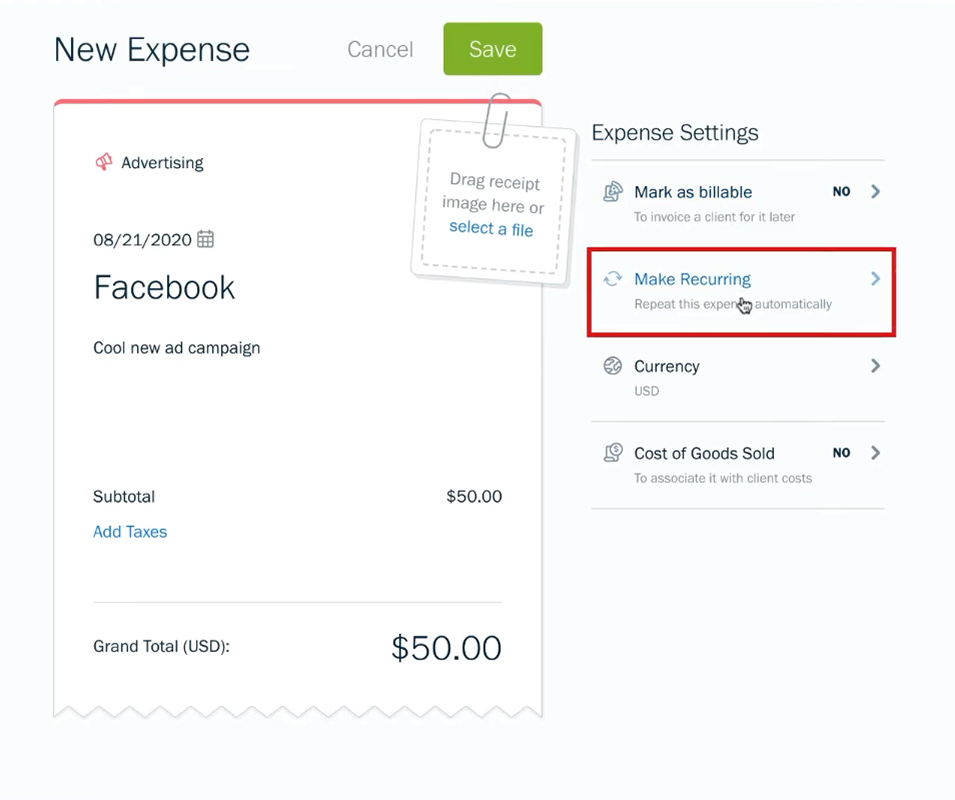Expand Make Recurring using its chevron arrow

tap(875, 279)
